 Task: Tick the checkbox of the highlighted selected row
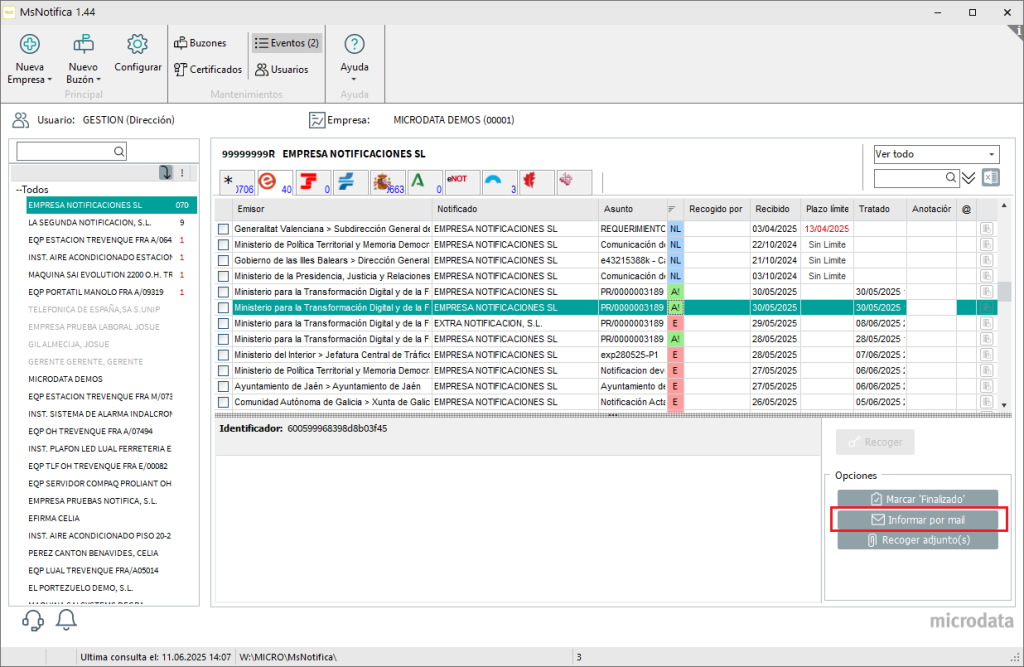(x=223, y=308)
